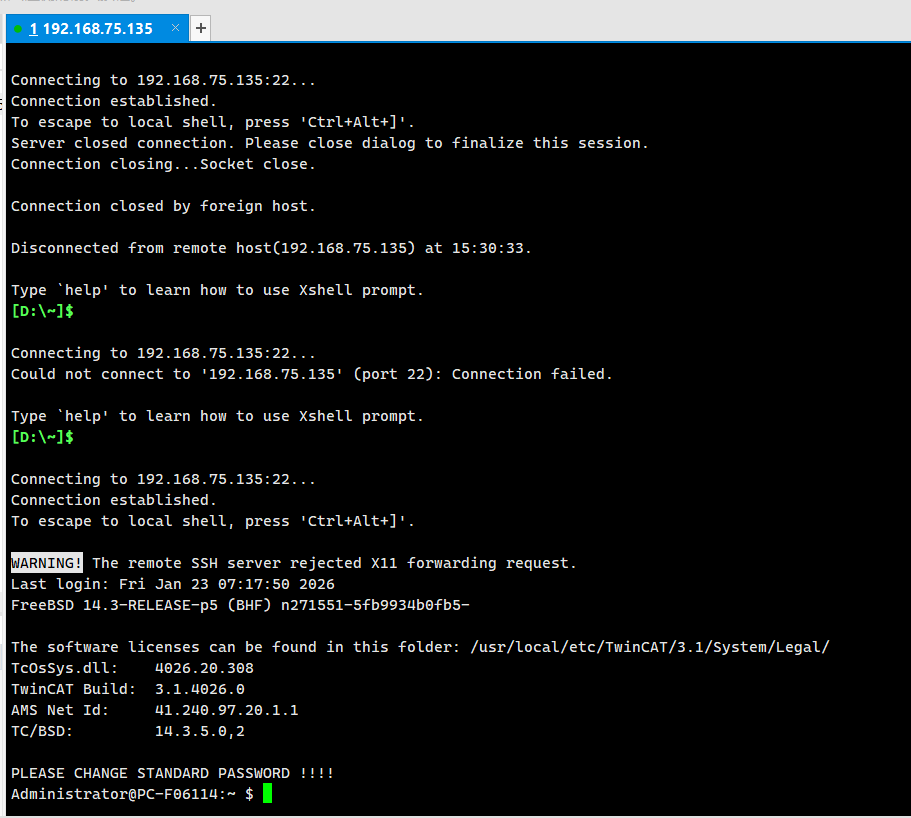Click the Administrator@PC-F06114 shell prompt
The image size is (911, 818).
[x=125, y=794]
